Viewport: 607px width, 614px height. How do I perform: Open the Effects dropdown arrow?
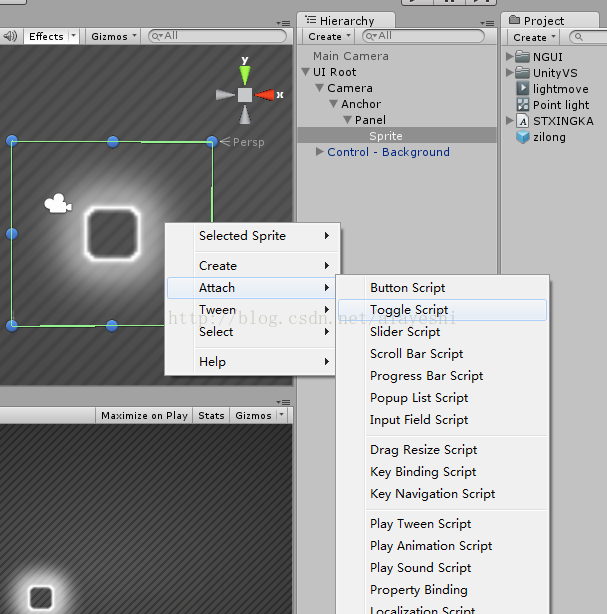click(x=73, y=36)
